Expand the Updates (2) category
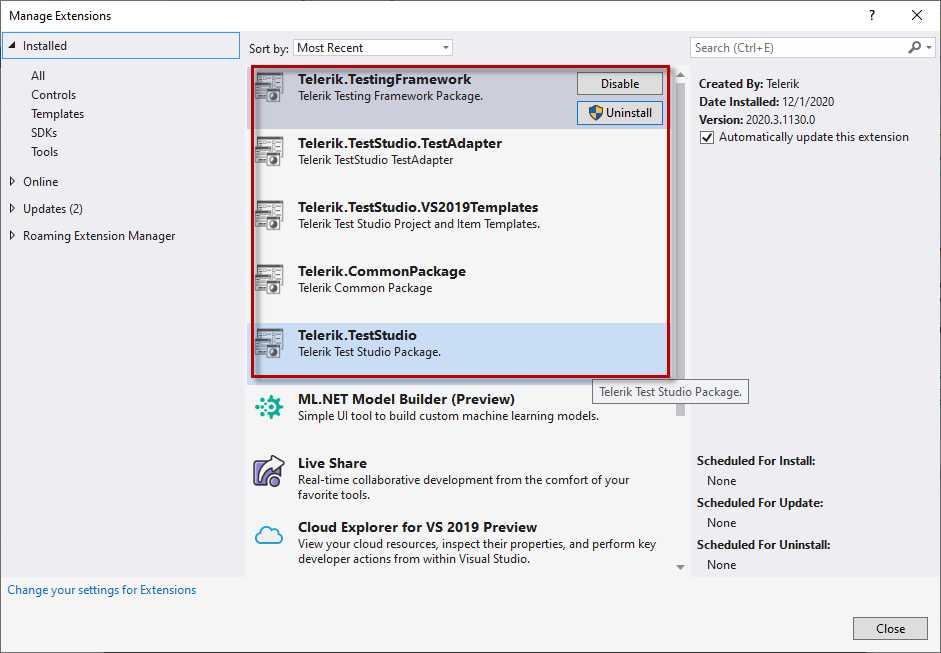 [x=13, y=209]
